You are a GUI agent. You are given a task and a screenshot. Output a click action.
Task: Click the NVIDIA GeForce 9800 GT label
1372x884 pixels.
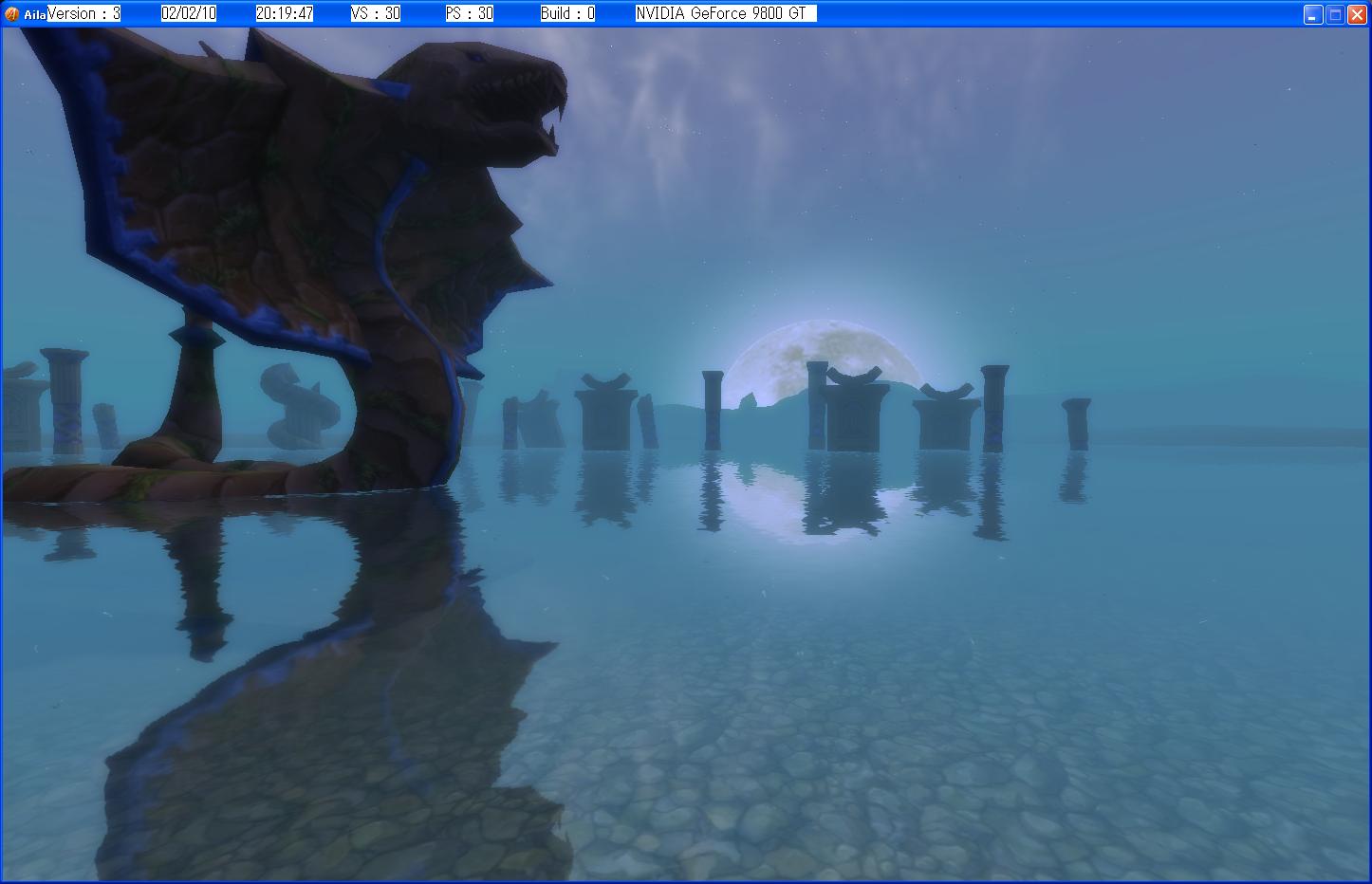tap(725, 13)
